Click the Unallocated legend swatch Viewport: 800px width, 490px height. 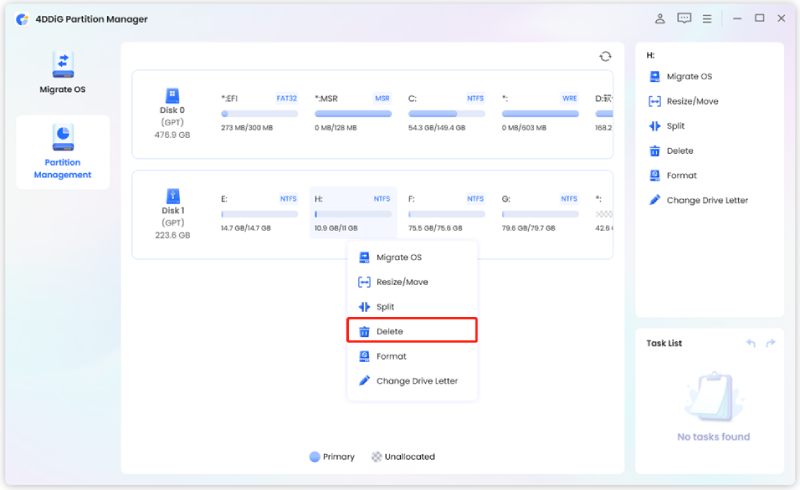tap(377, 457)
